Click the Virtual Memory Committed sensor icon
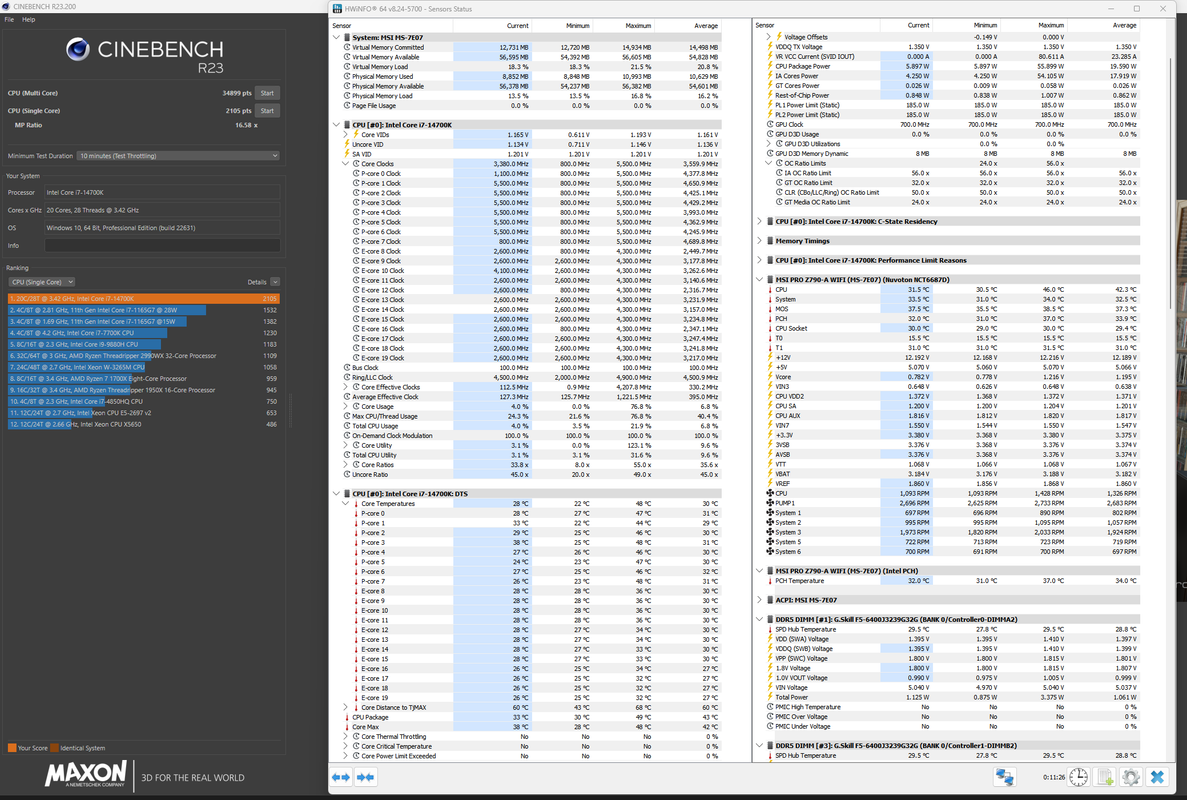Viewport: 1187px width, 800px height. click(x=347, y=47)
